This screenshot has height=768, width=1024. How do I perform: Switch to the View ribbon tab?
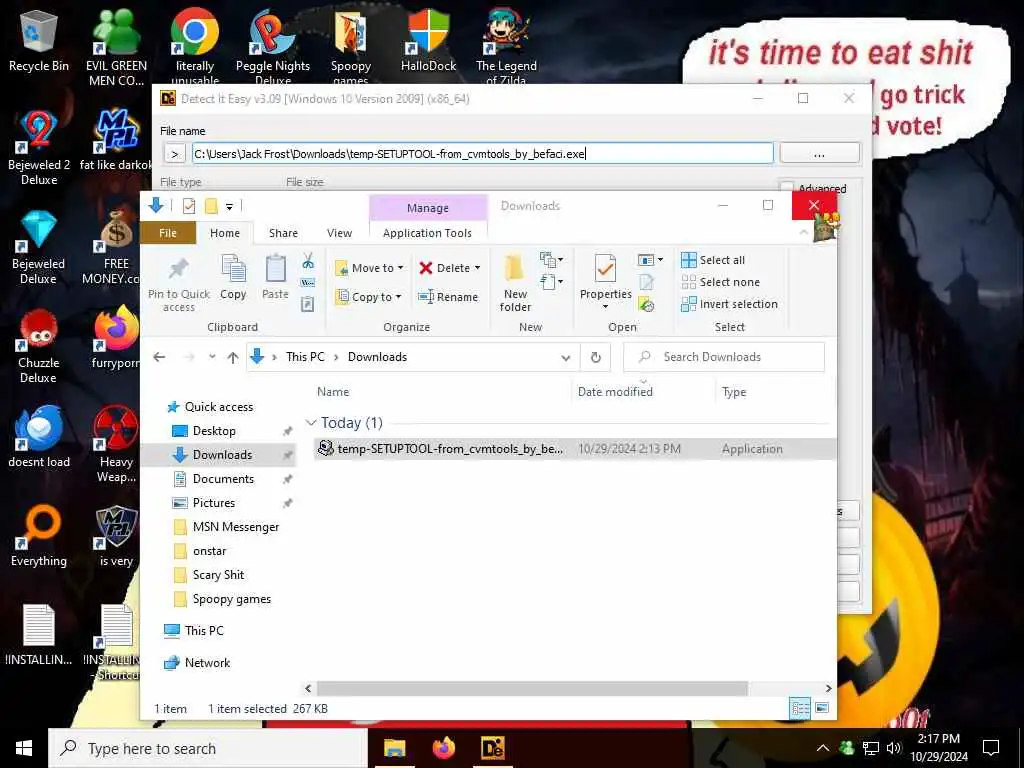point(340,233)
